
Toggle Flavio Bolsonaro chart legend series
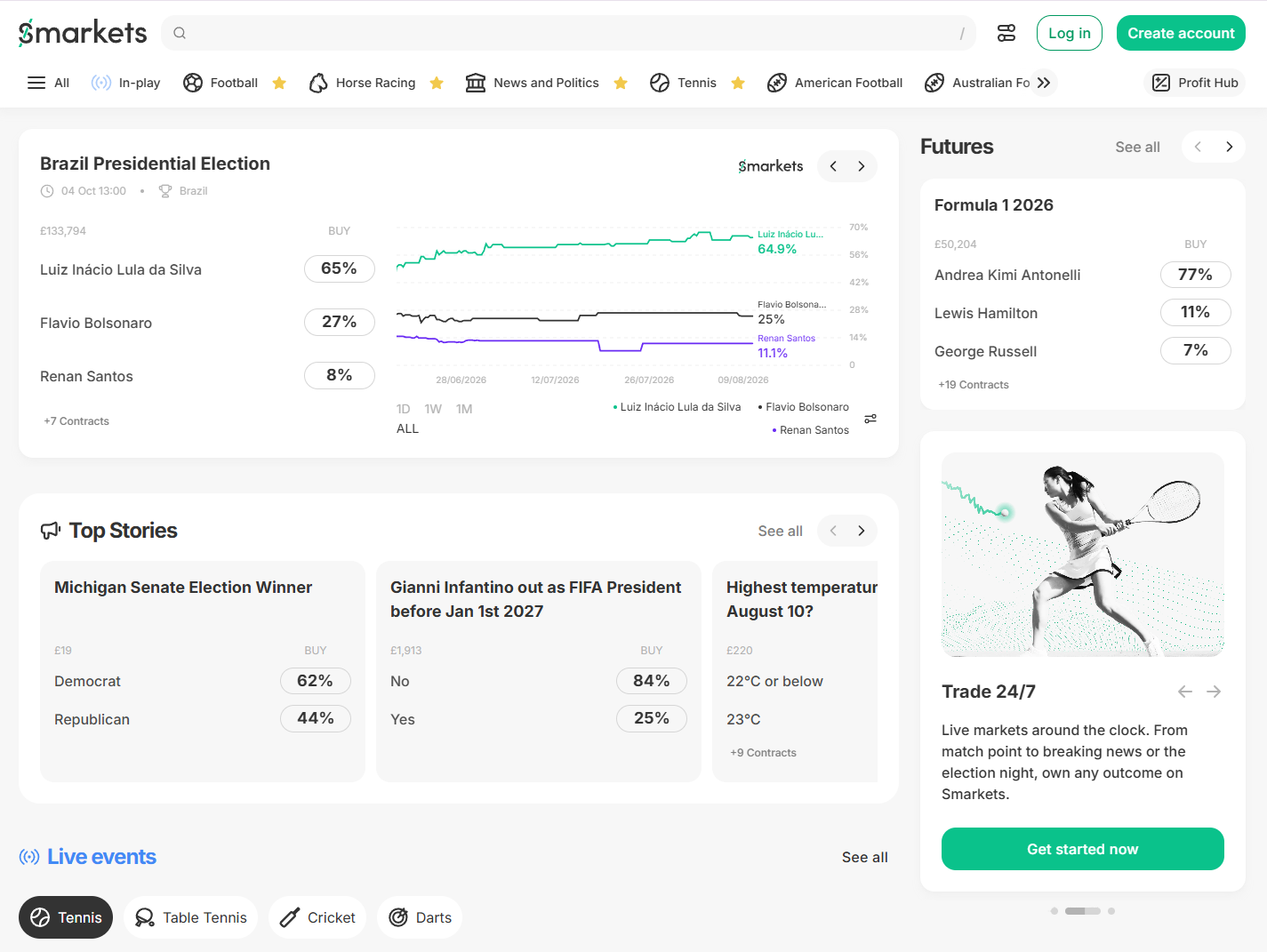(803, 407)
